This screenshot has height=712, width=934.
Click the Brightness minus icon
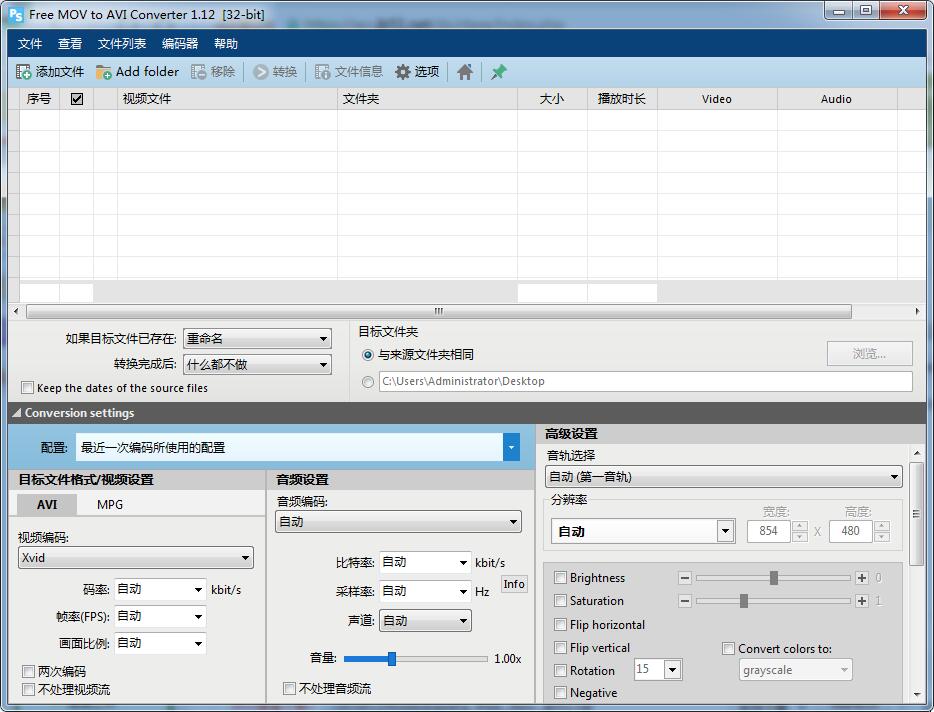[685, 578]
